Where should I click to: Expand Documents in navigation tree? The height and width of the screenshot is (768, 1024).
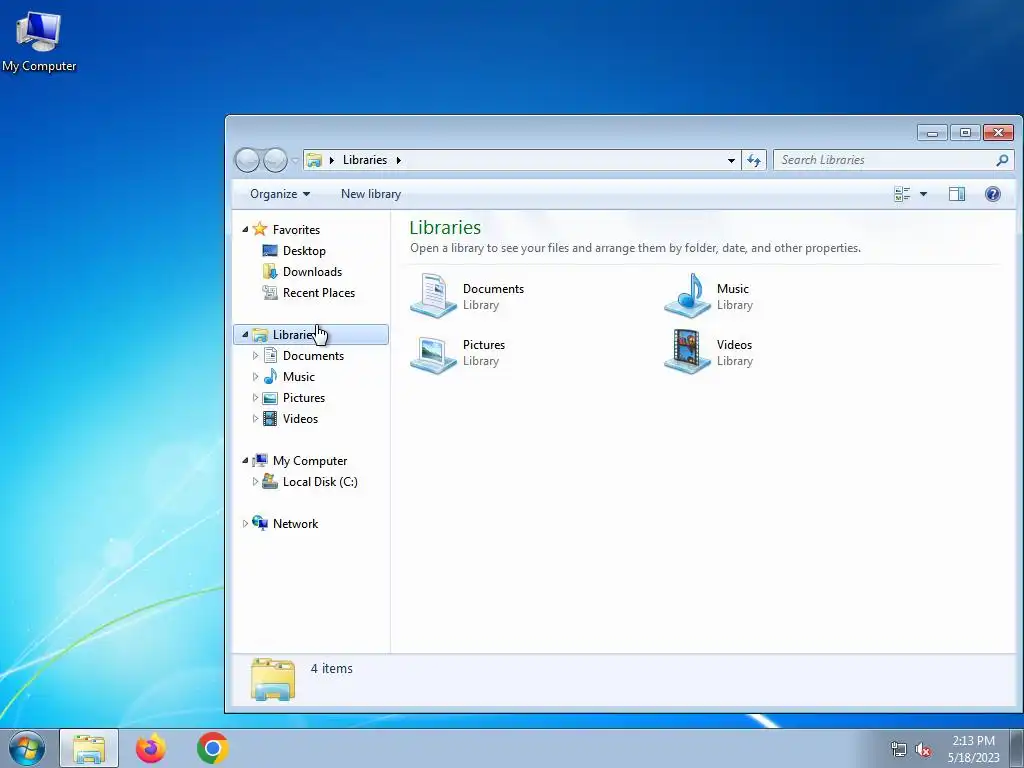pos(255,355)
